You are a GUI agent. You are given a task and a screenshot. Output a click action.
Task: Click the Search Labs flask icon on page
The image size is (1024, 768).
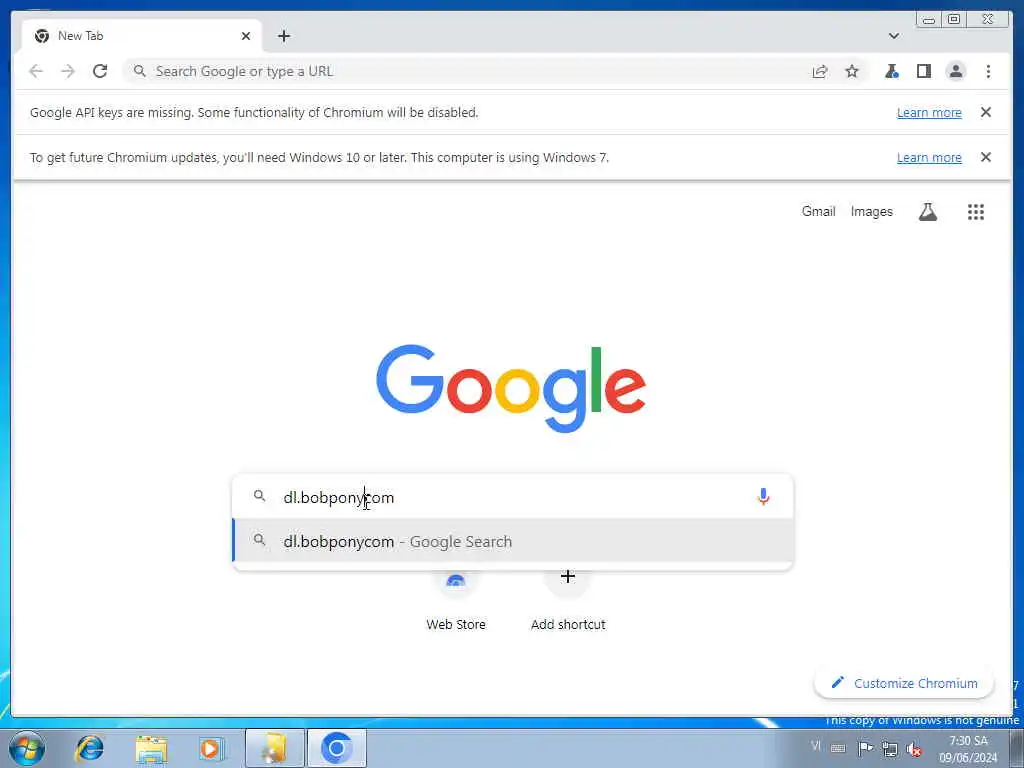(927, 212)
